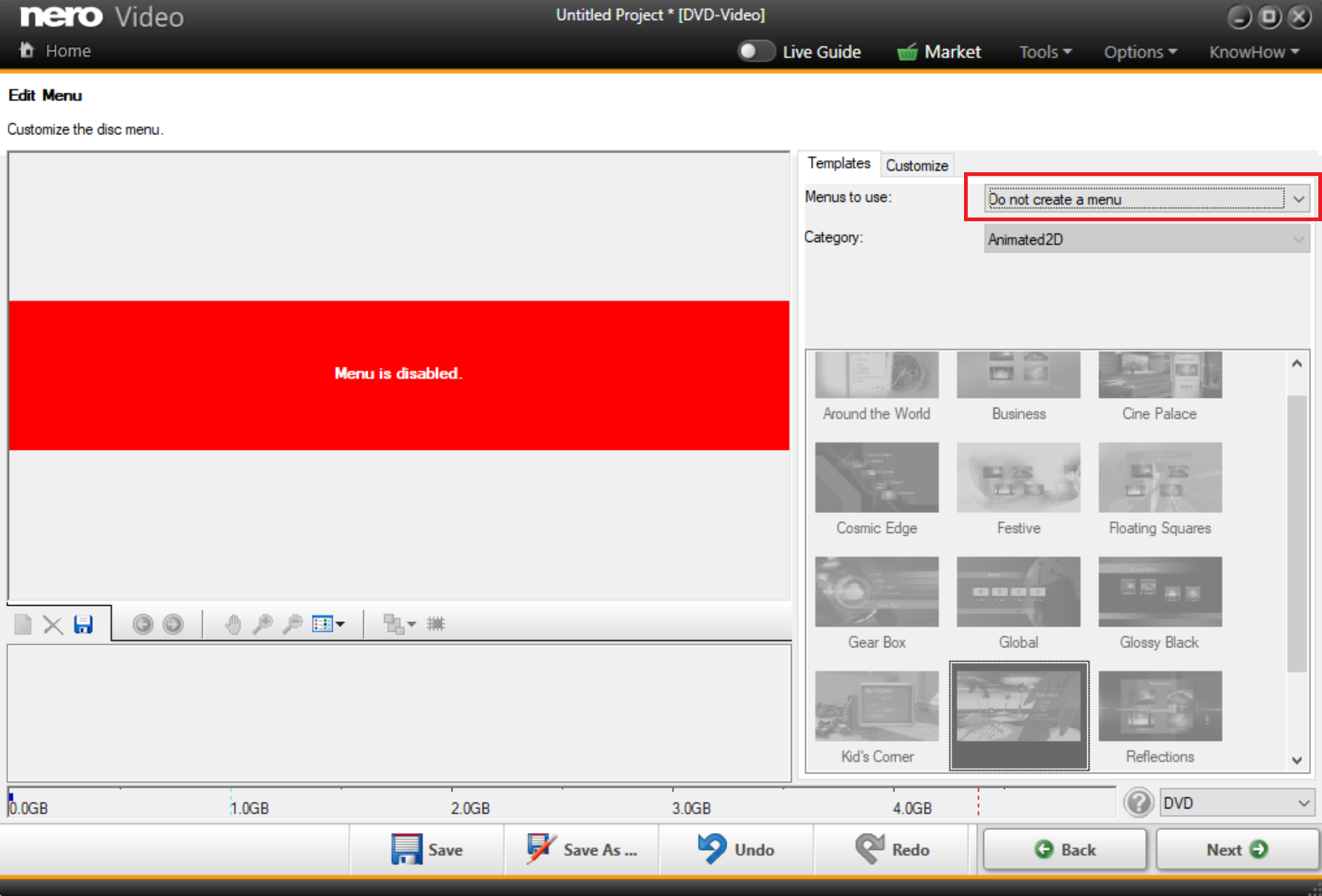Open the Menus to use dropdown

coord(1147,199)
